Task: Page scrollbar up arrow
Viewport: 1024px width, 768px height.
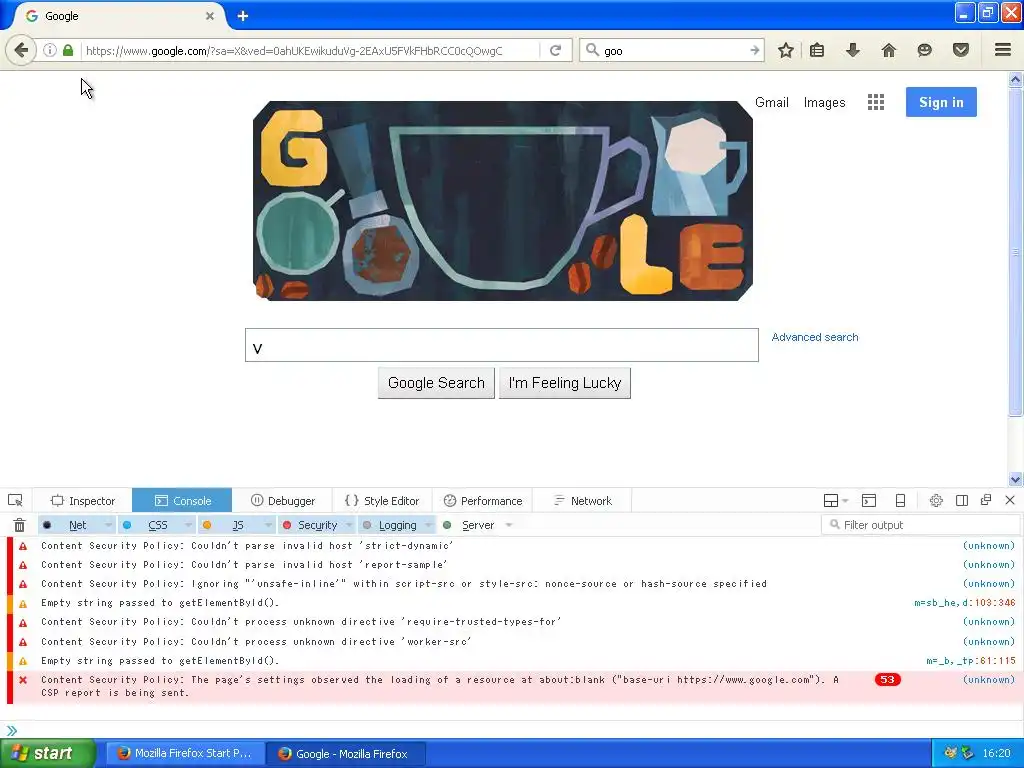Action: (x=1016, y=80)
